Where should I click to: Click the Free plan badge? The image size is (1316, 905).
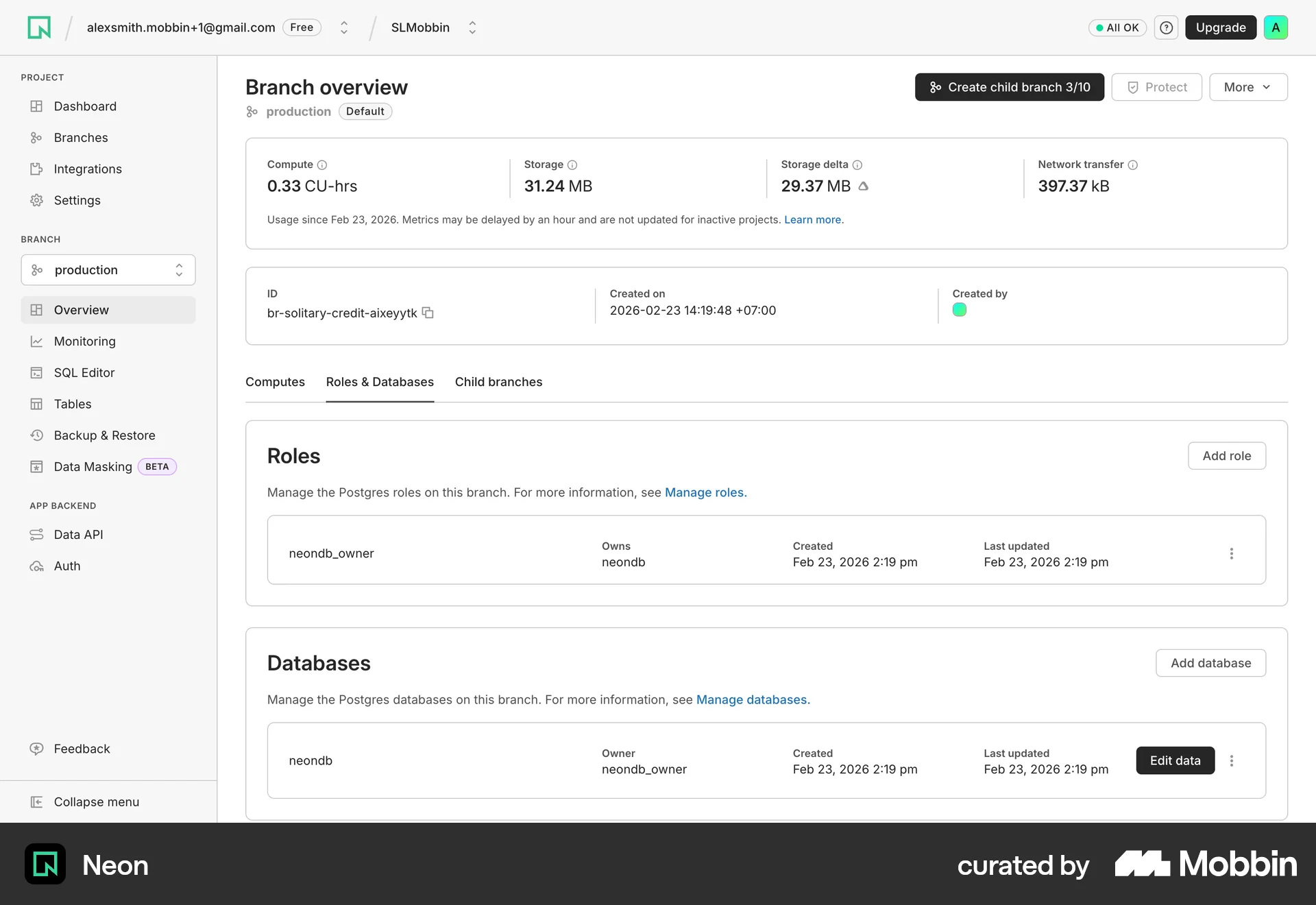302,27
